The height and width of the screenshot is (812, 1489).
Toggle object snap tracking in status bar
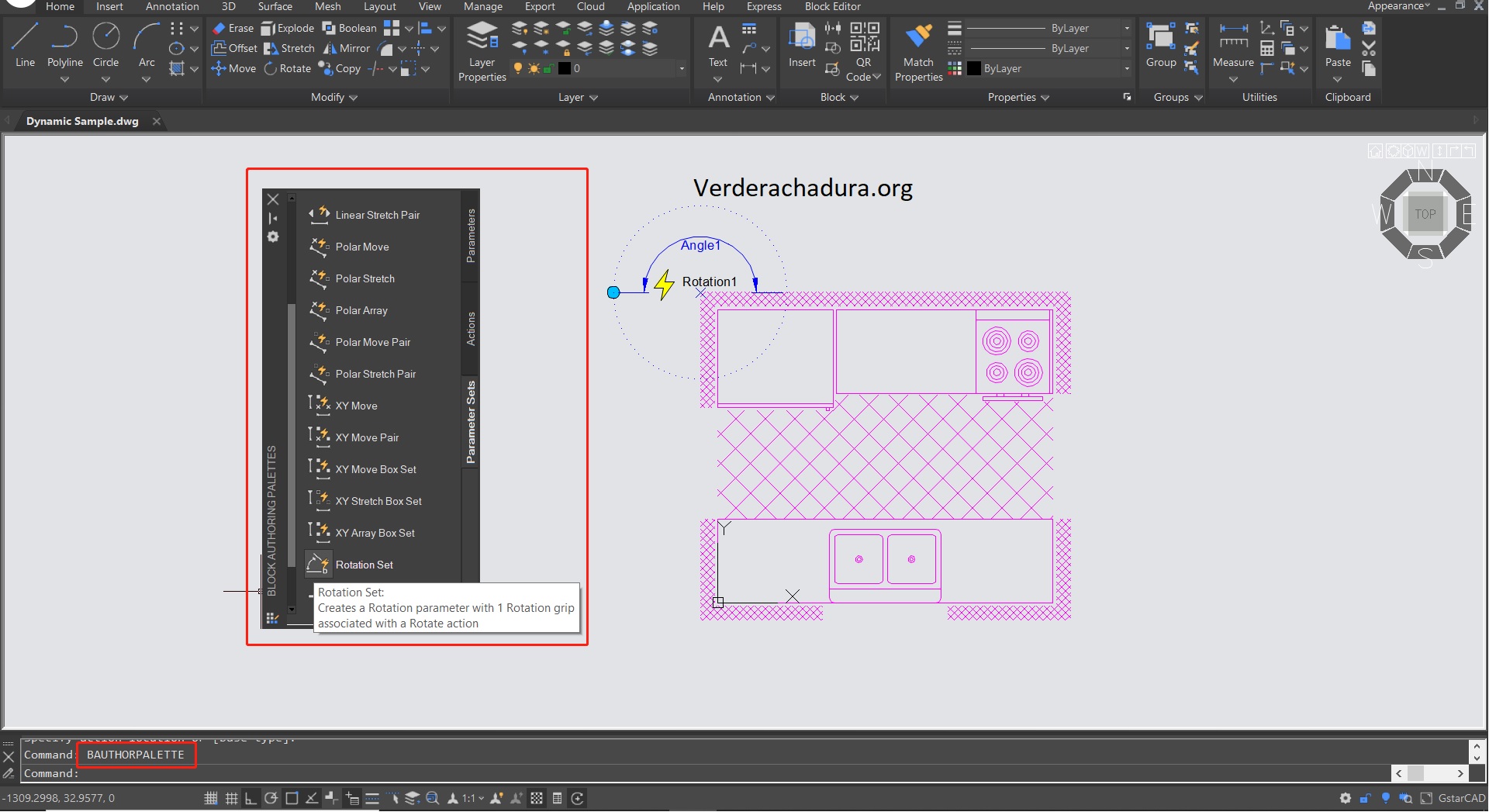coord(311,798)
